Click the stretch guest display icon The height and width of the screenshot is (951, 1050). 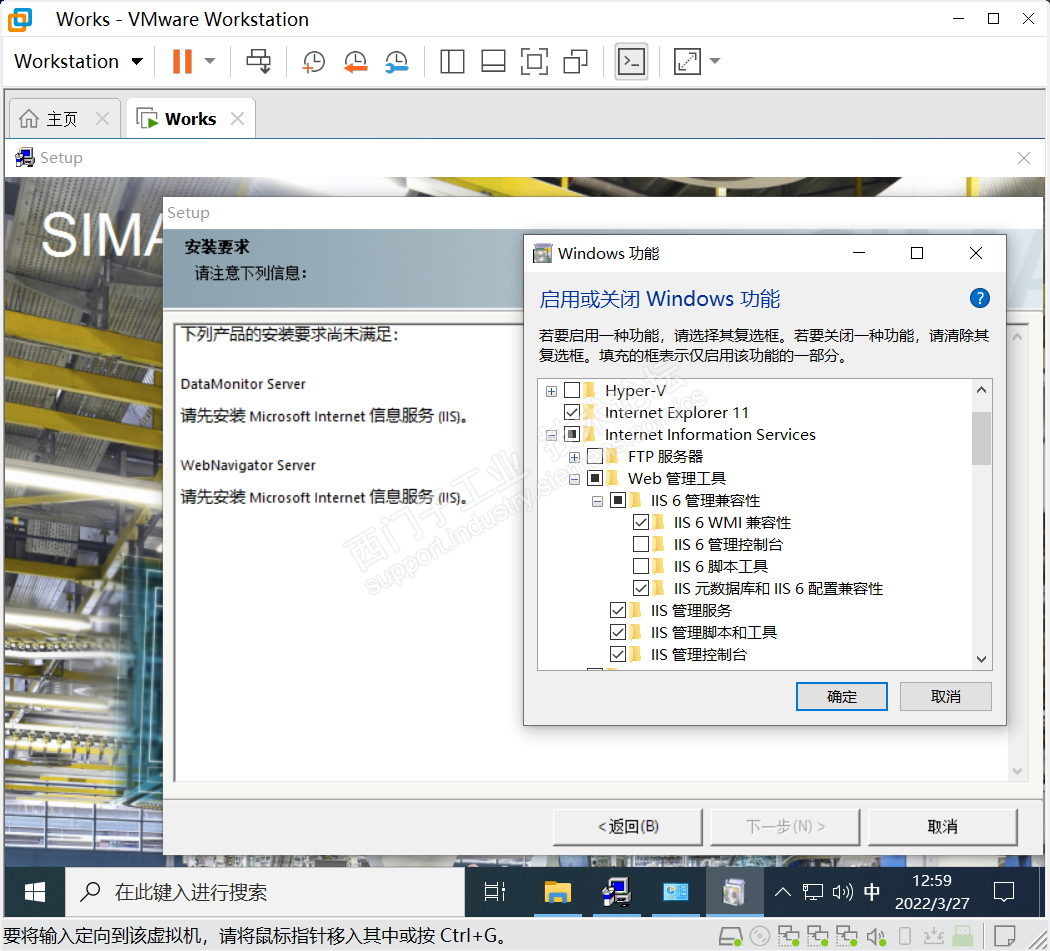coord(687,62)
